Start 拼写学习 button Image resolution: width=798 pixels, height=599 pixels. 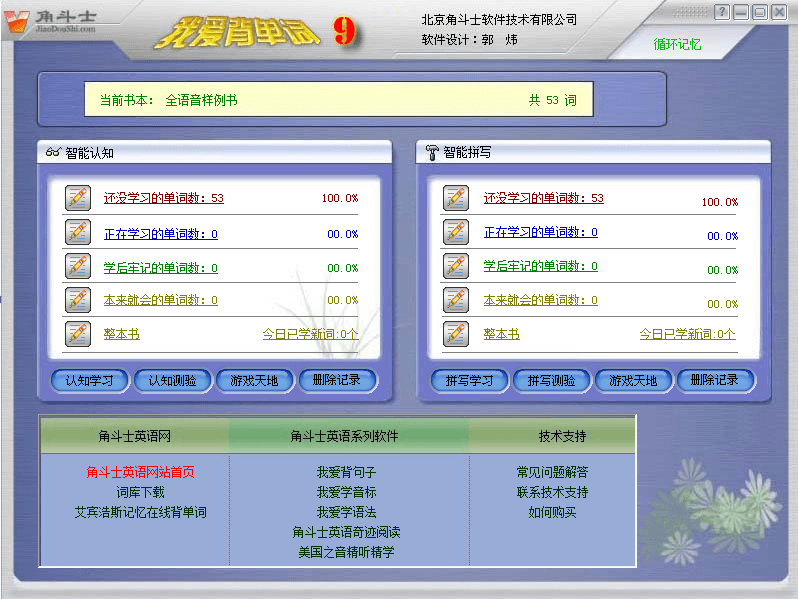(x=469, y=381)
